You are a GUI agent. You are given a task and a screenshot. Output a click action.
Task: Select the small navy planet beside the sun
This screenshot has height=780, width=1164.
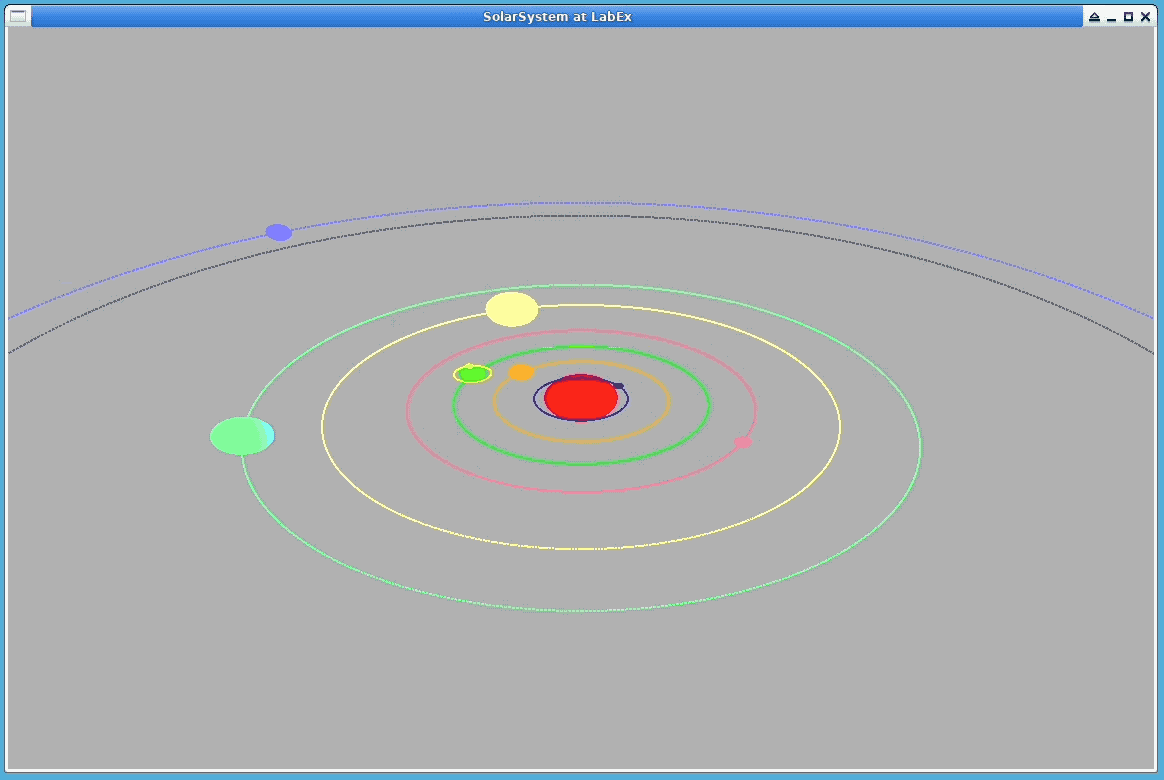pyautogui.click(x=618, y=386)
